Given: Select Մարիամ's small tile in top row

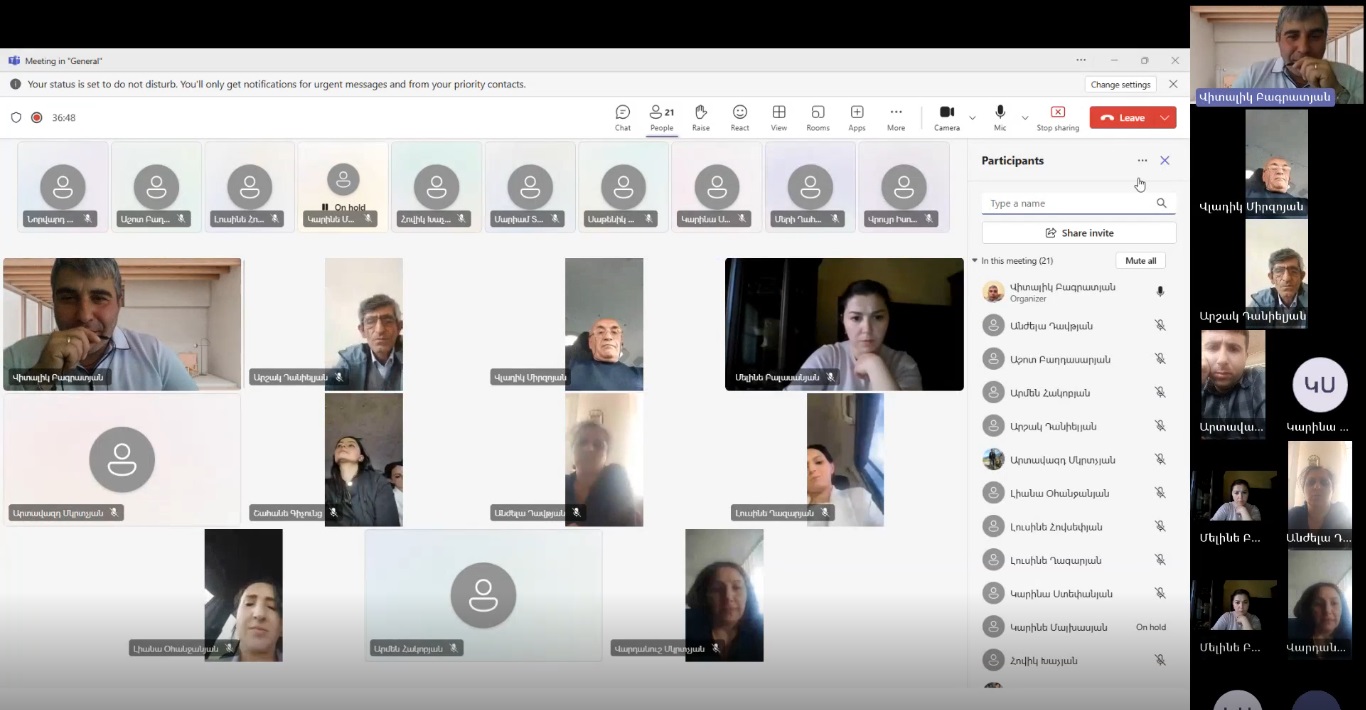Looking at the screenshot, I should tap(530, 187).
